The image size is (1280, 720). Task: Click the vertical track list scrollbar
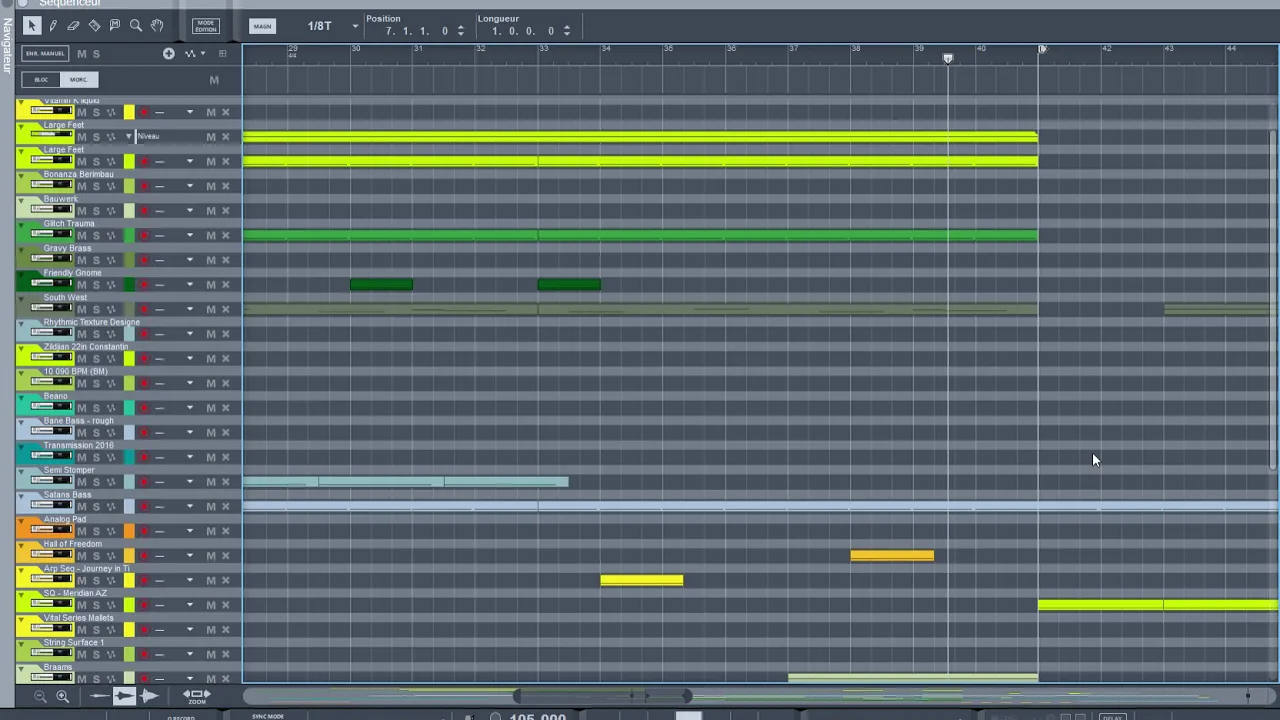click(1272, 298)
